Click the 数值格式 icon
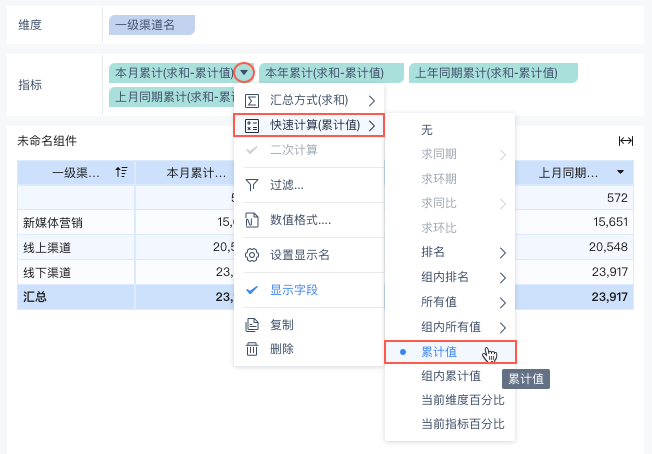 252,220
